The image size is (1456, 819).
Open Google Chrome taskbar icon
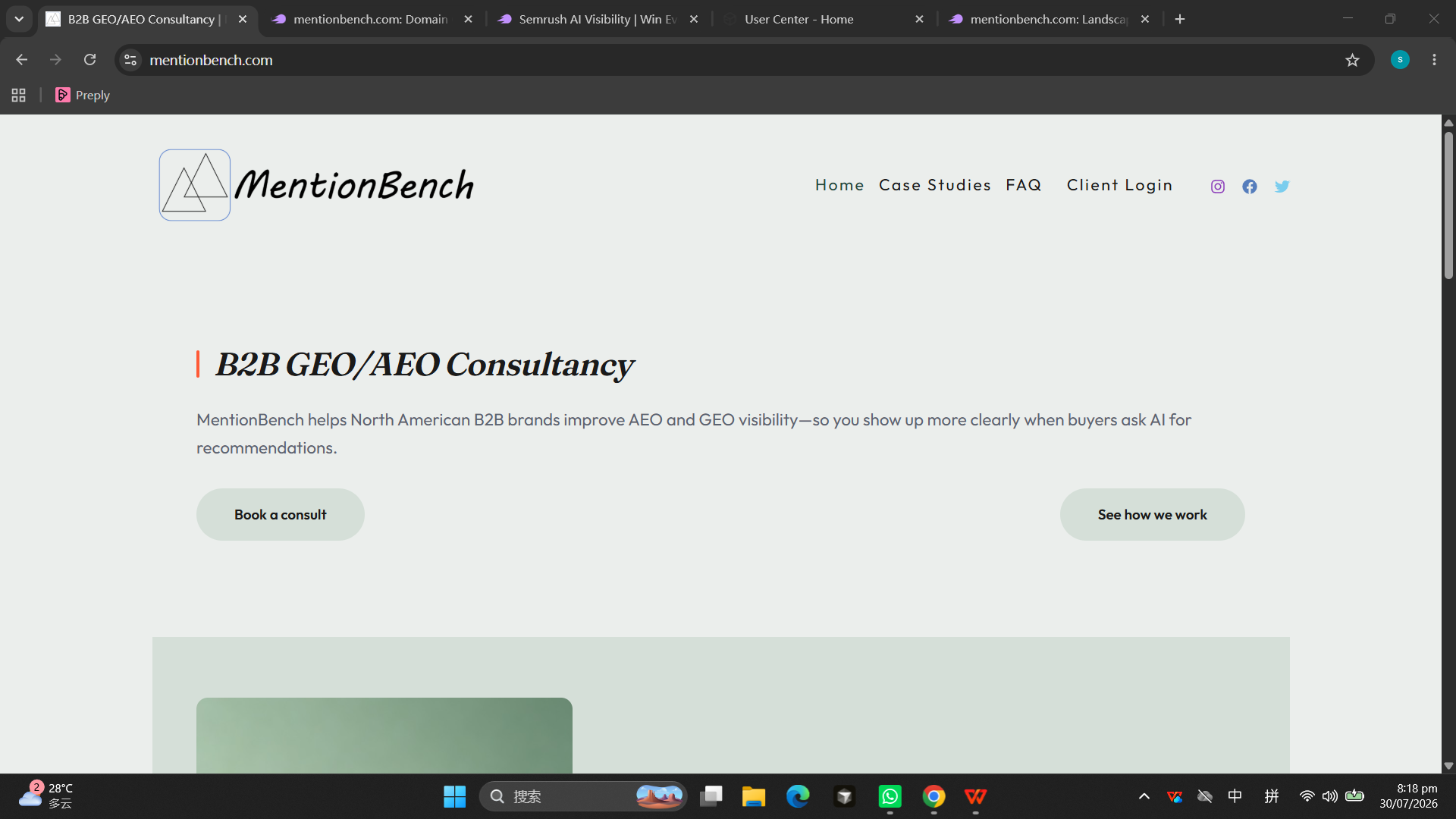tap(934, 796)
